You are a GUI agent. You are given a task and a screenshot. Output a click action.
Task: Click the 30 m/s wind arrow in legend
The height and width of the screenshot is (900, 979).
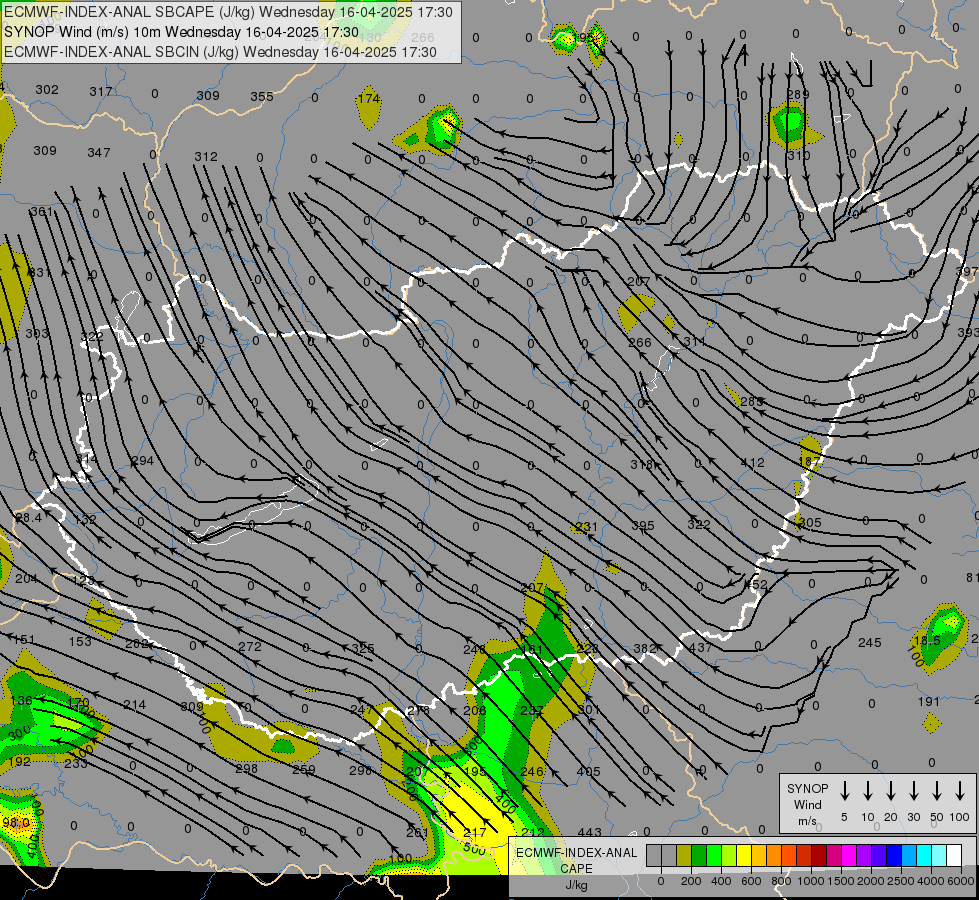pos(913,791)
